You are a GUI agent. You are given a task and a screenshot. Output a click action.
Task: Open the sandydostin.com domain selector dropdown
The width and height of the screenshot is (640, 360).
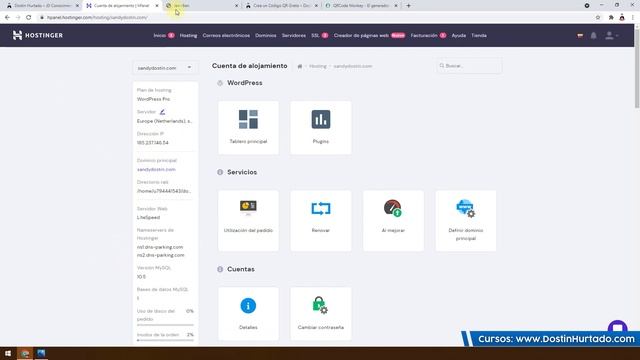point(165,68)
